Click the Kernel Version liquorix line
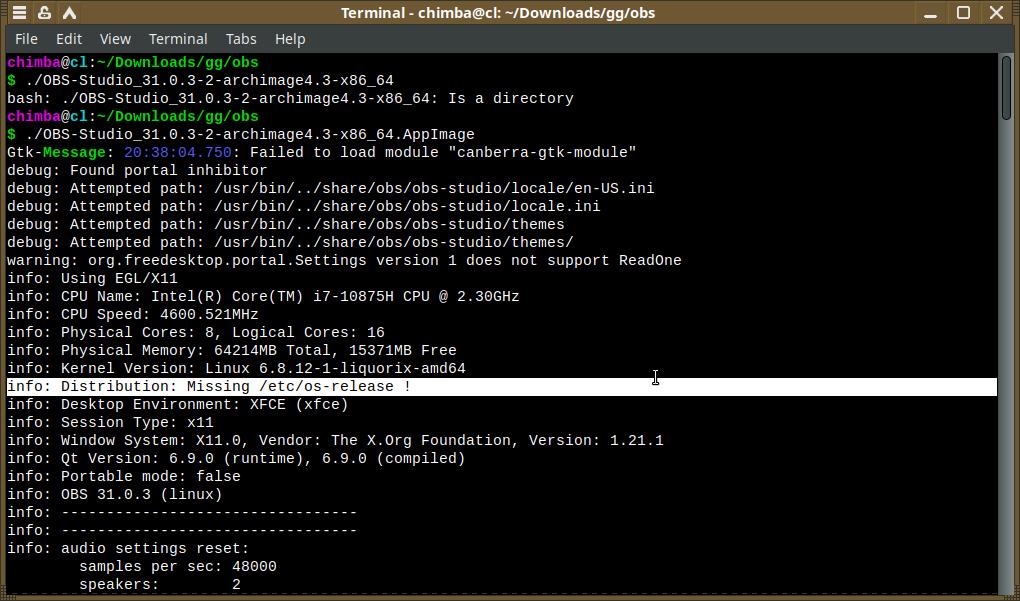 coord(236,369)
